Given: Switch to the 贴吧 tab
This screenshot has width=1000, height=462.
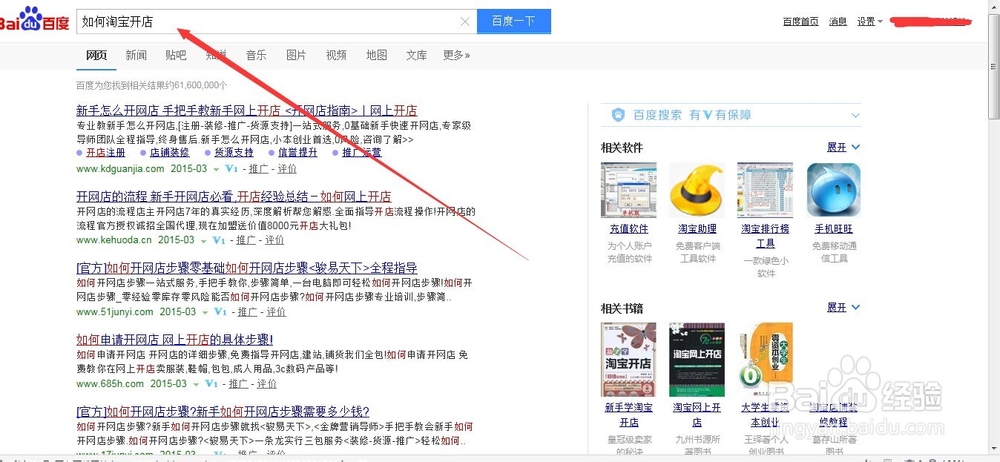Looking at the screenshot, I should (x=175, y=56).
